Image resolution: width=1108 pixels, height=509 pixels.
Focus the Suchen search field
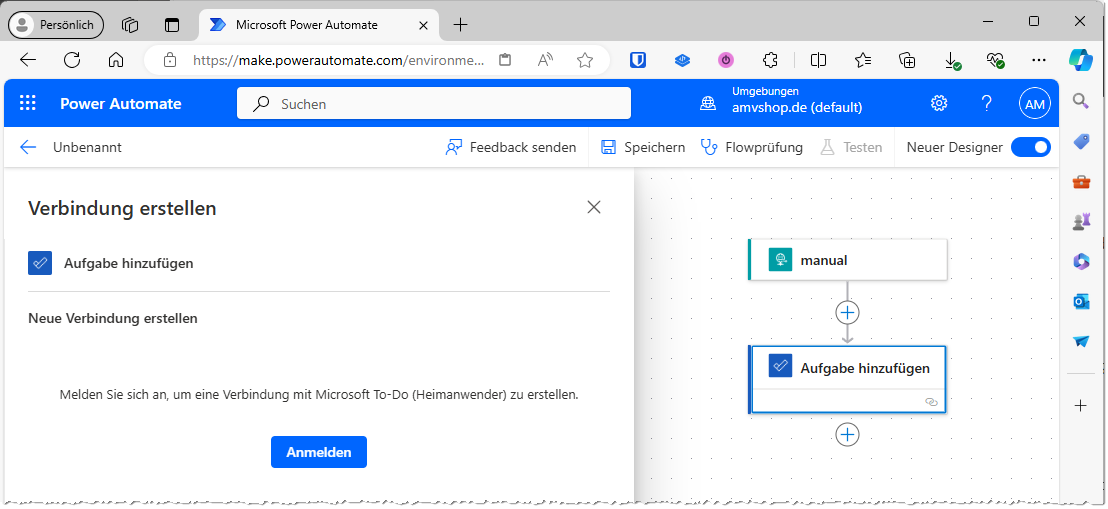(434, 103)
